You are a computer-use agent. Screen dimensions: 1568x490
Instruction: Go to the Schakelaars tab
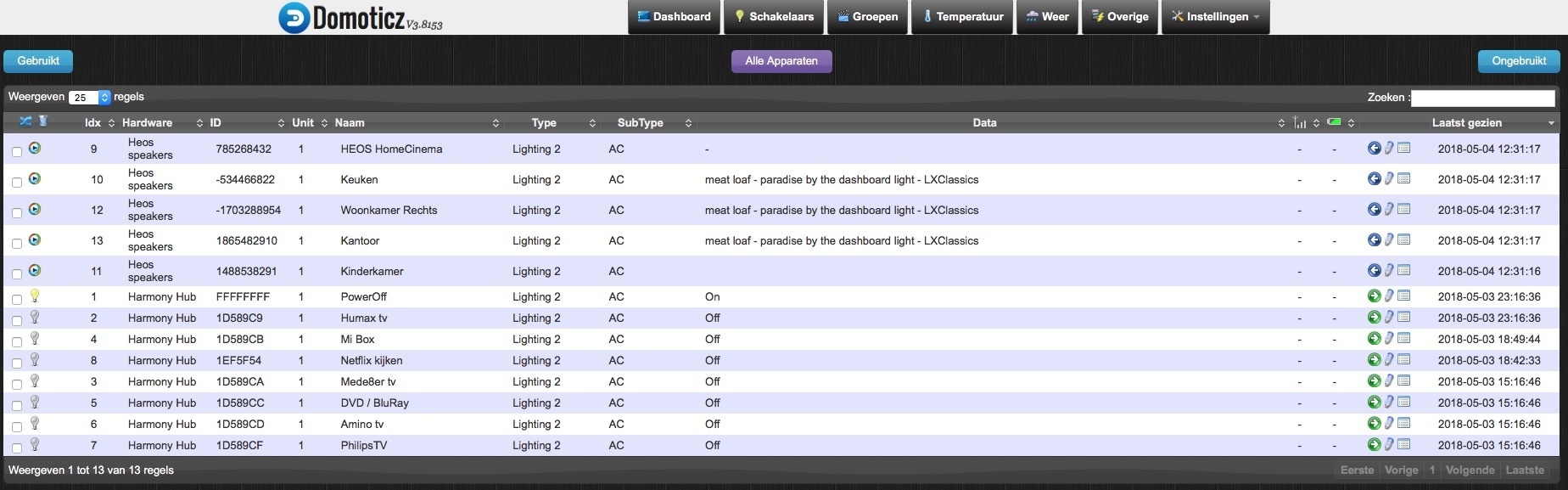point(774,17)
